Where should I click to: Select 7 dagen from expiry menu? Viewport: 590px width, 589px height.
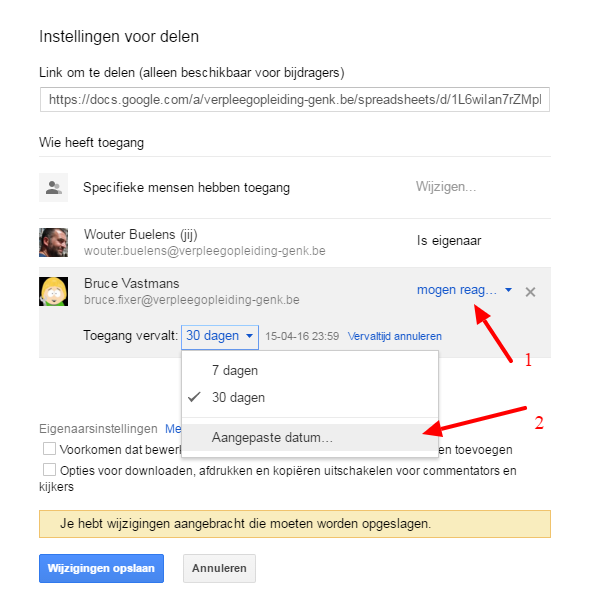310,371
